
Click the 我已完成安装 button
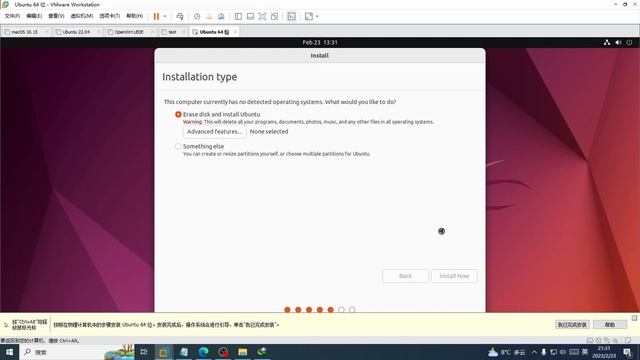(x=572, y=324)
